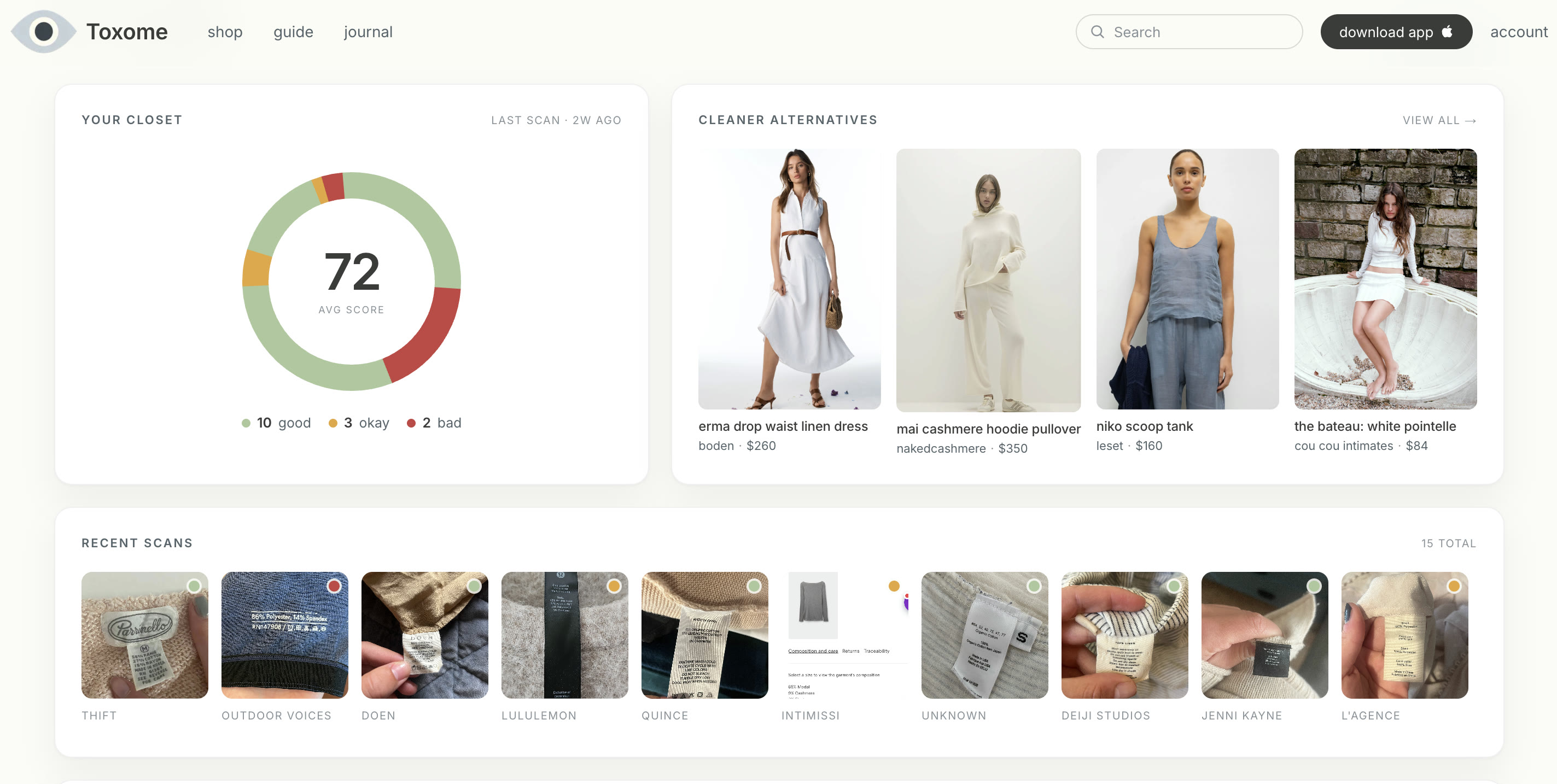The image size is (1557, 784).
Task: Open the Unknown scan thumbnail
Action: pyautogui.click(x=984, y=635)
